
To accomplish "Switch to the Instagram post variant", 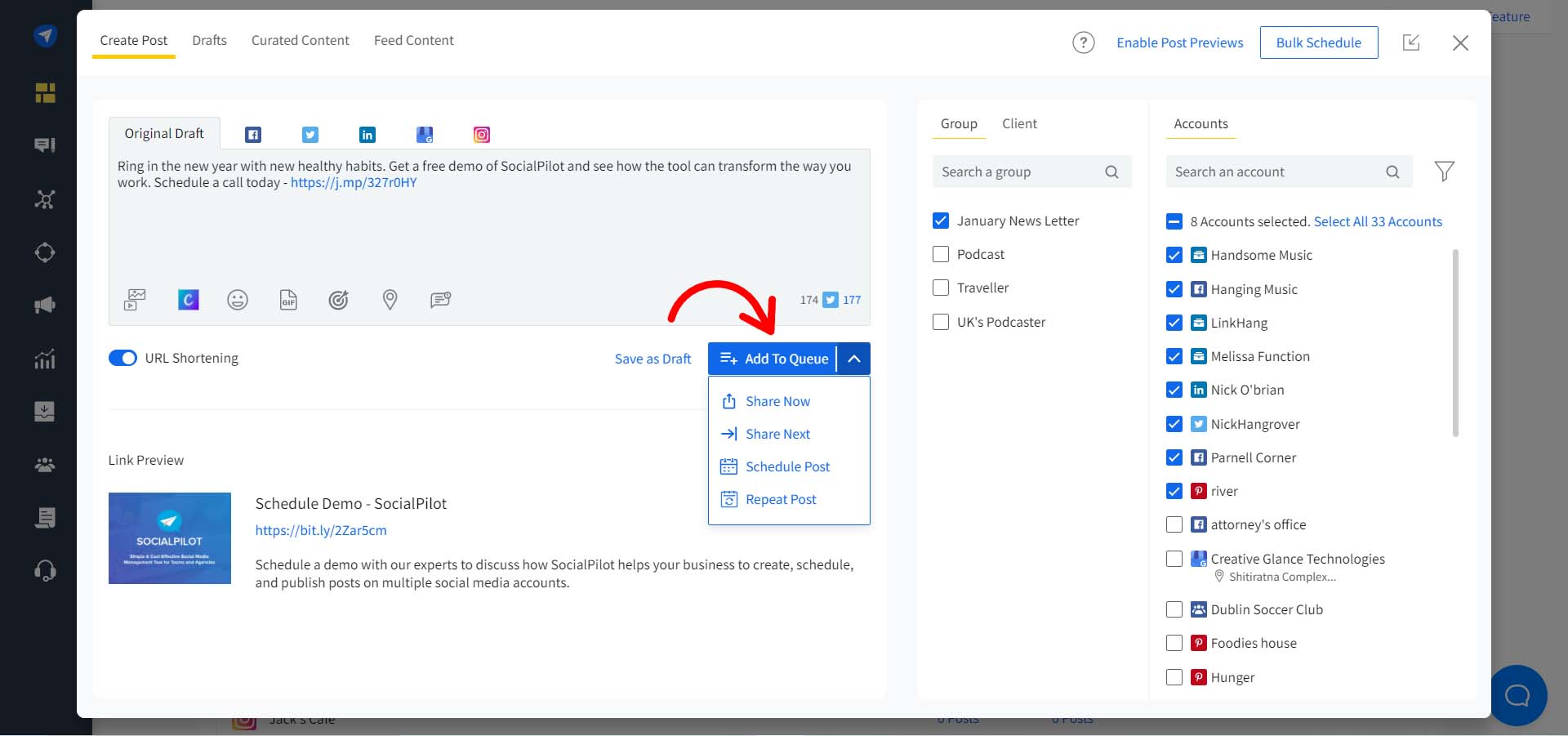I will tap(482, 135).
